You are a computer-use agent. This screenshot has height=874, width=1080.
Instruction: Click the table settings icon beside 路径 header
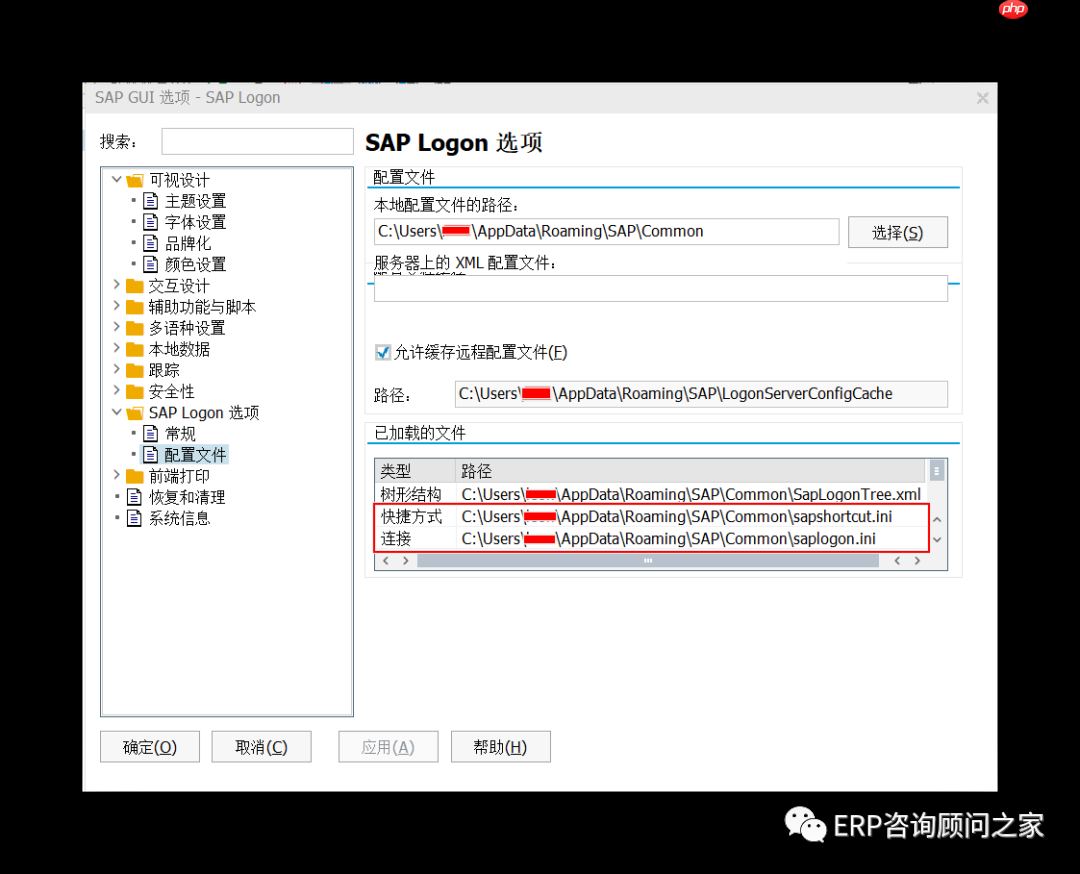pos(936,471)
